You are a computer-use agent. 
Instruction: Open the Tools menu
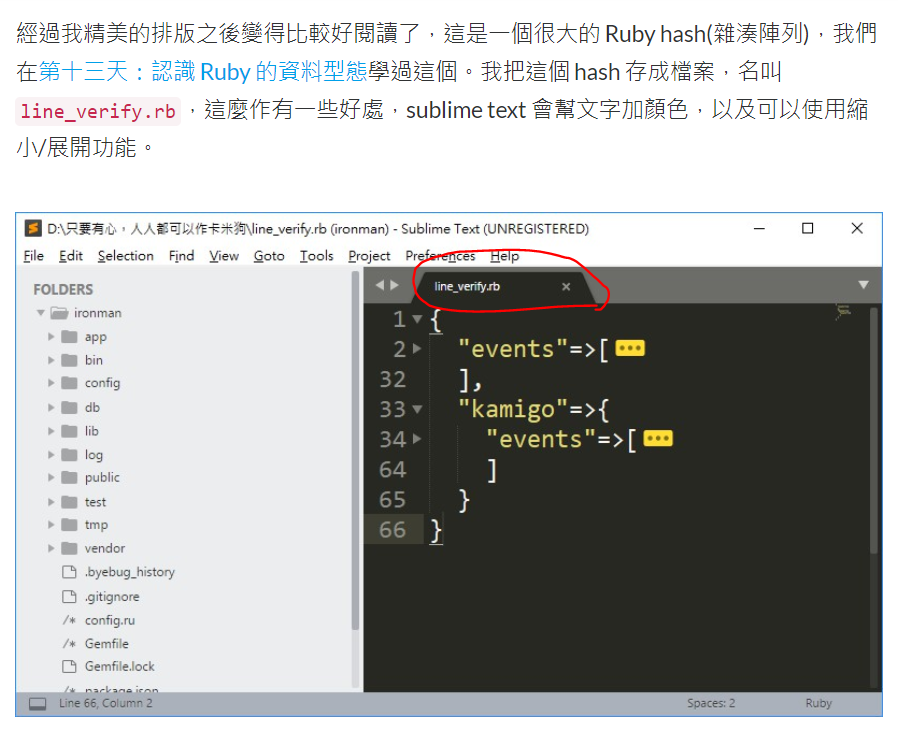pos(316,255)
